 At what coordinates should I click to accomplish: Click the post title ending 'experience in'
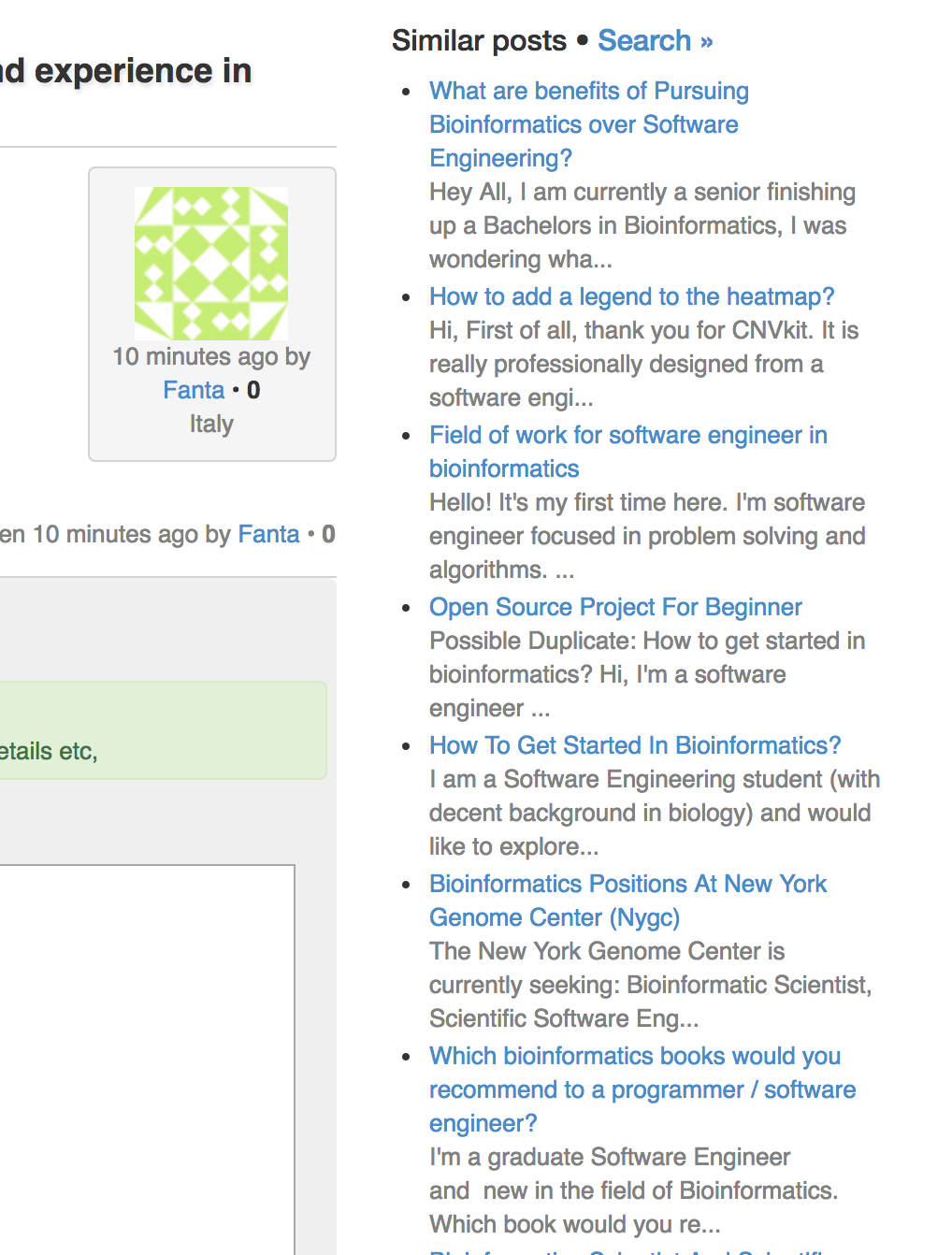[126, 70]
